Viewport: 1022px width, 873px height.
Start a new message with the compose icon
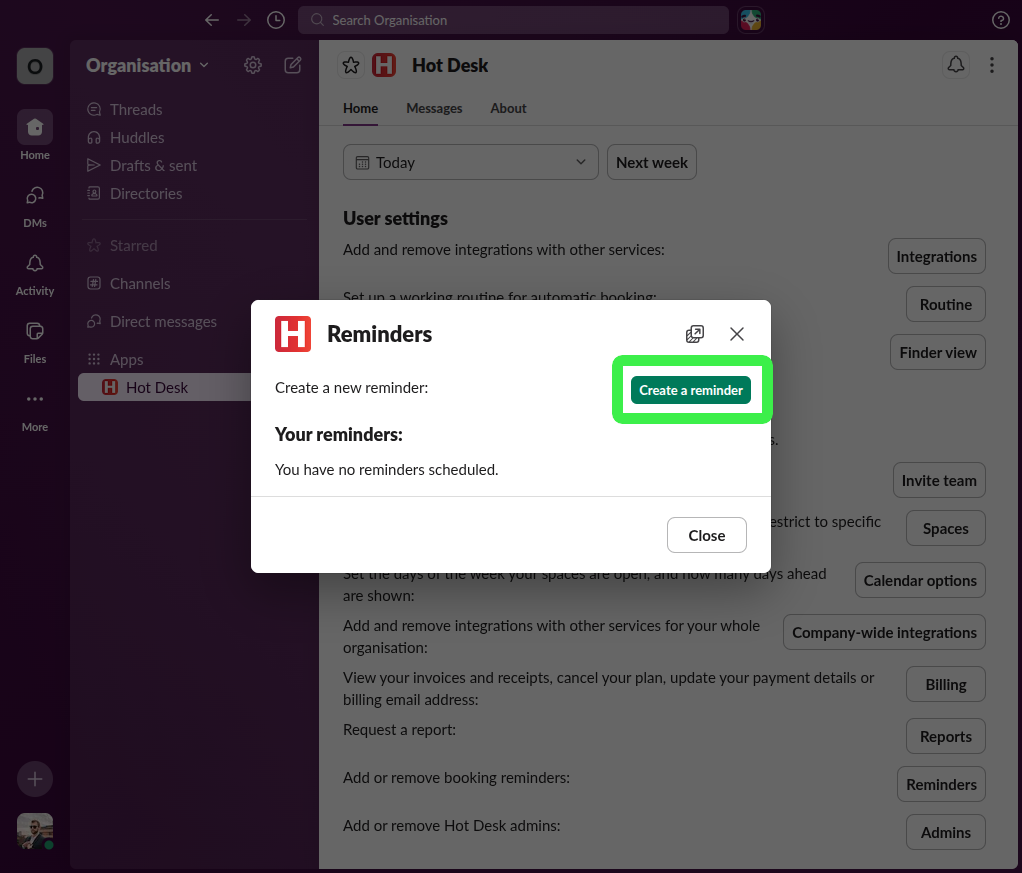tap(292, 64)
